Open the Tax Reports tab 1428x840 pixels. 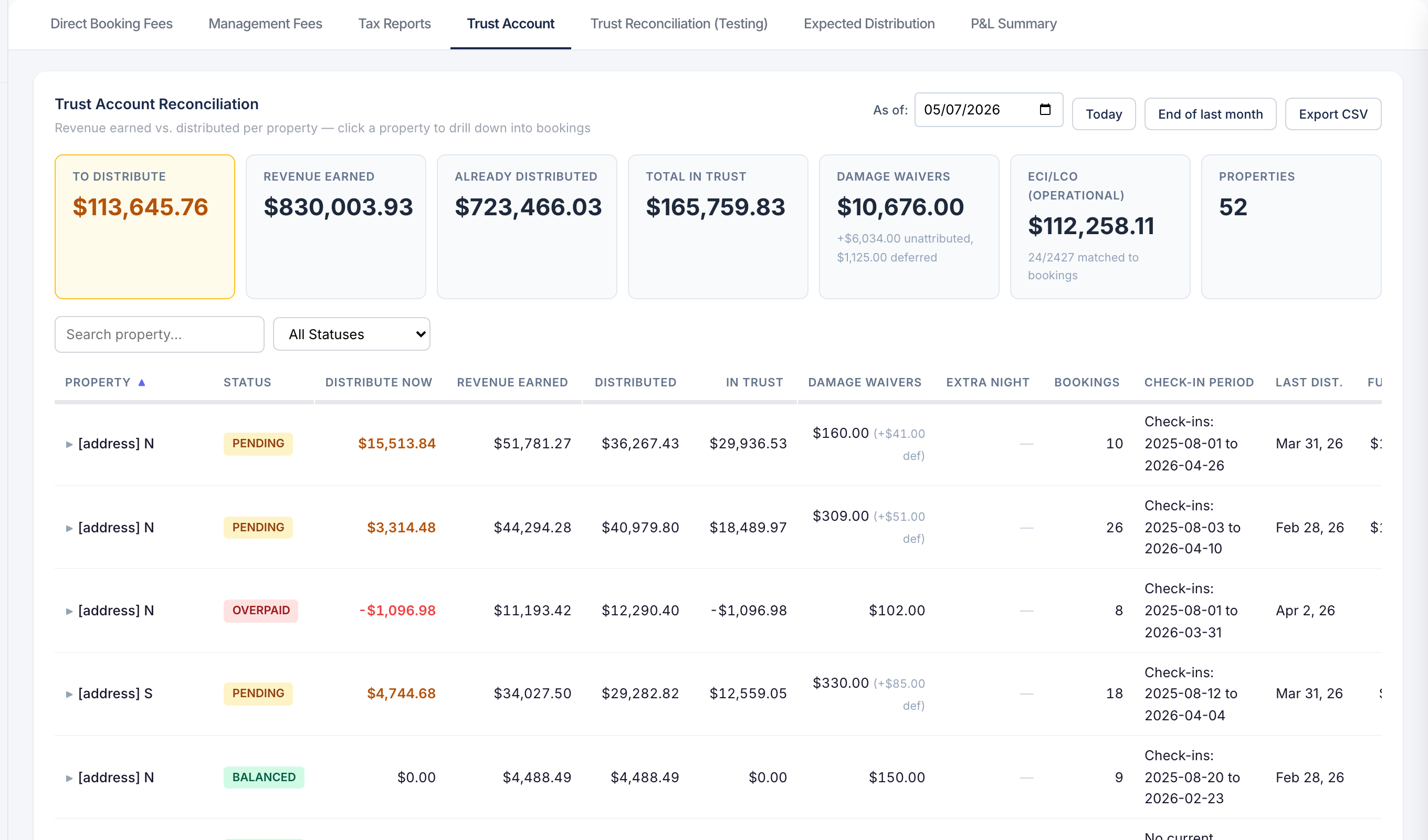point(394,24)
